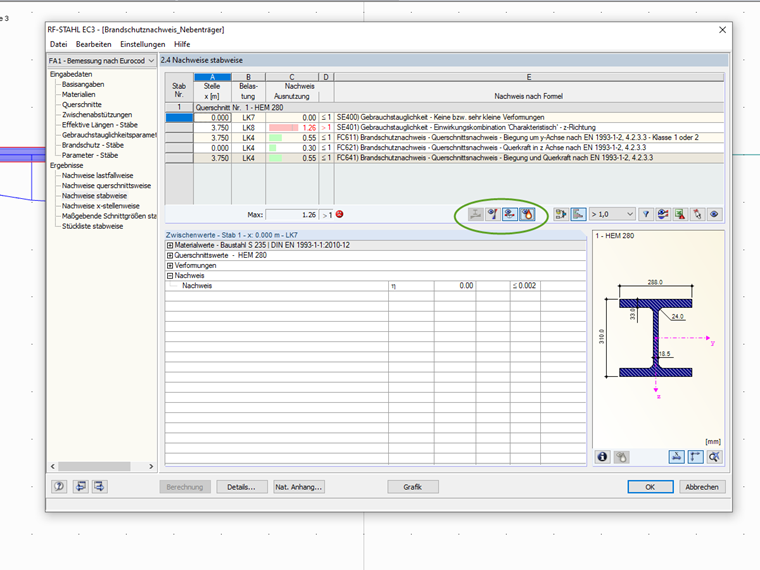
Task: Click the help question-mark icon at the bottom left
Action: [59, 486]
